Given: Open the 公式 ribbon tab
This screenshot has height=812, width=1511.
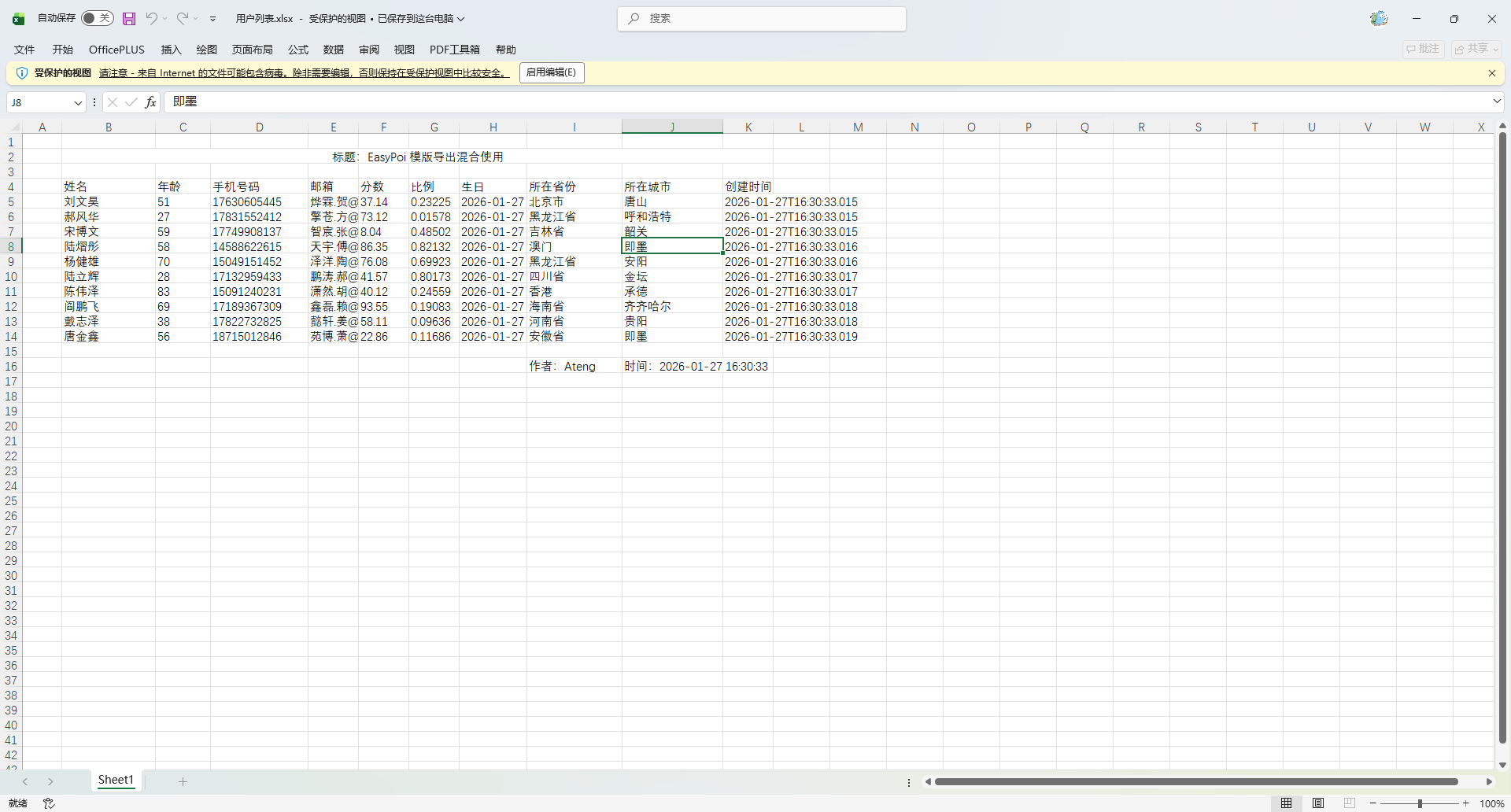Looking at the screenshot, I should 298,50.
